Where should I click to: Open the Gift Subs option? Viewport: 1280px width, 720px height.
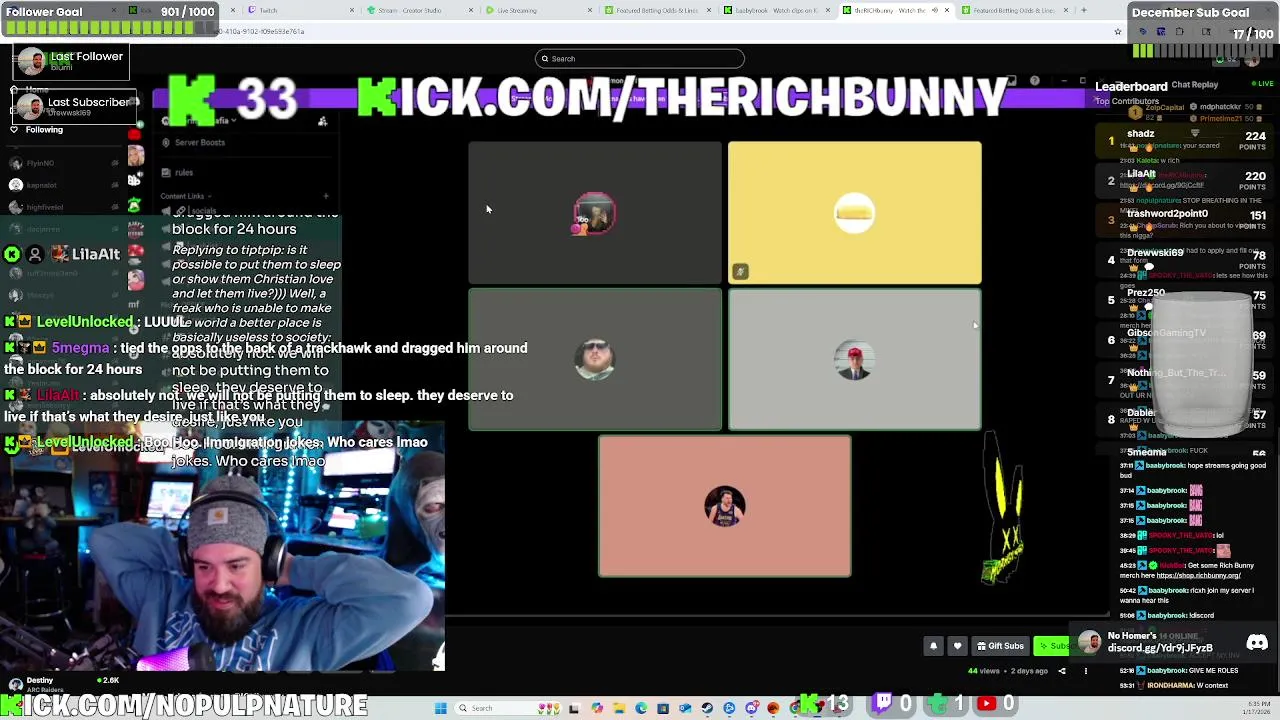click(x=1000, y=646)
